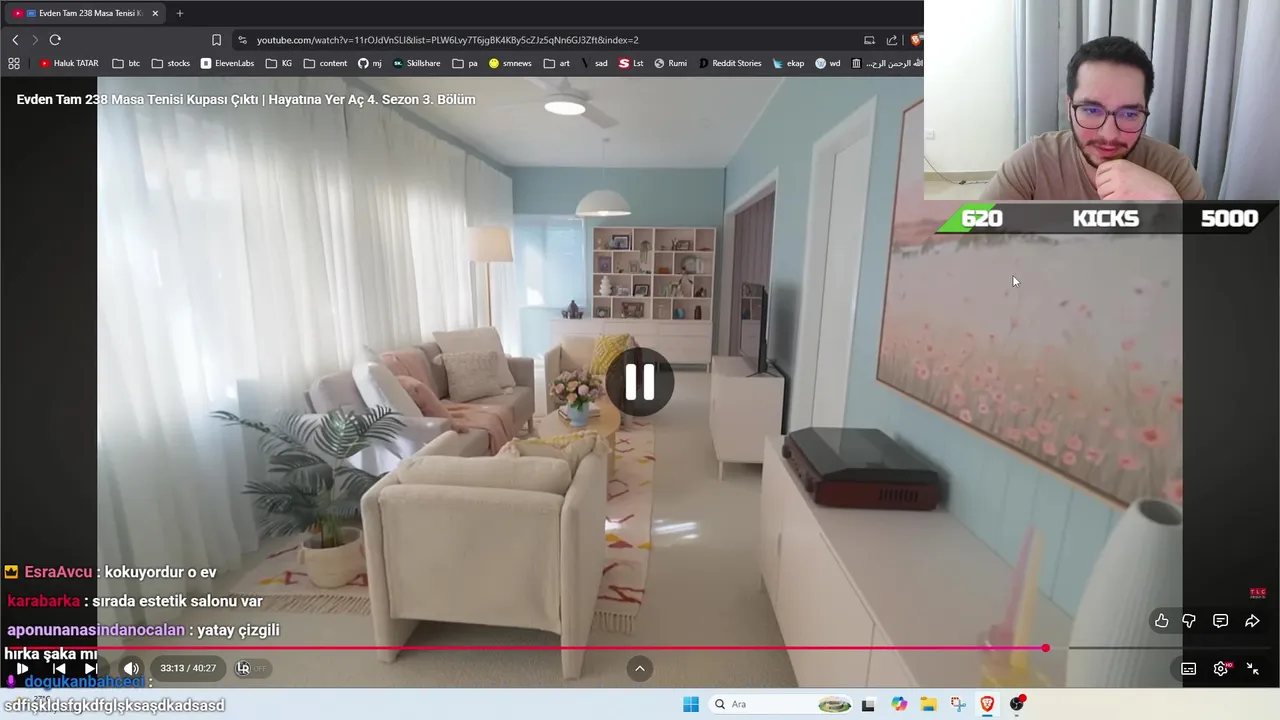Image resolution: width=1280 pixels, height=720 pixels.
Task: Open the wd WordPress bookmark
Action: click(x=828, y=63)
